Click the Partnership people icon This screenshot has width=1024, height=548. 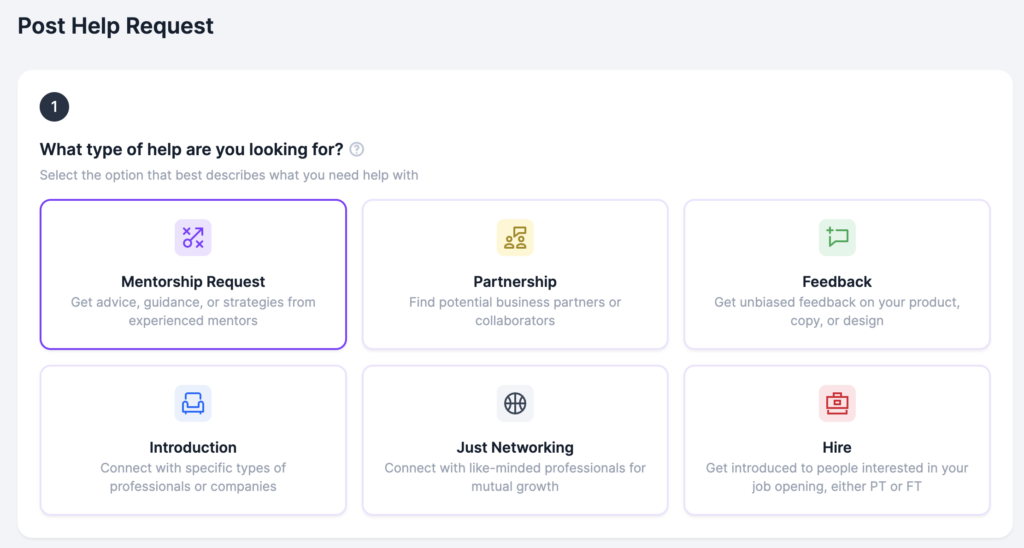(x=515, y=238)
